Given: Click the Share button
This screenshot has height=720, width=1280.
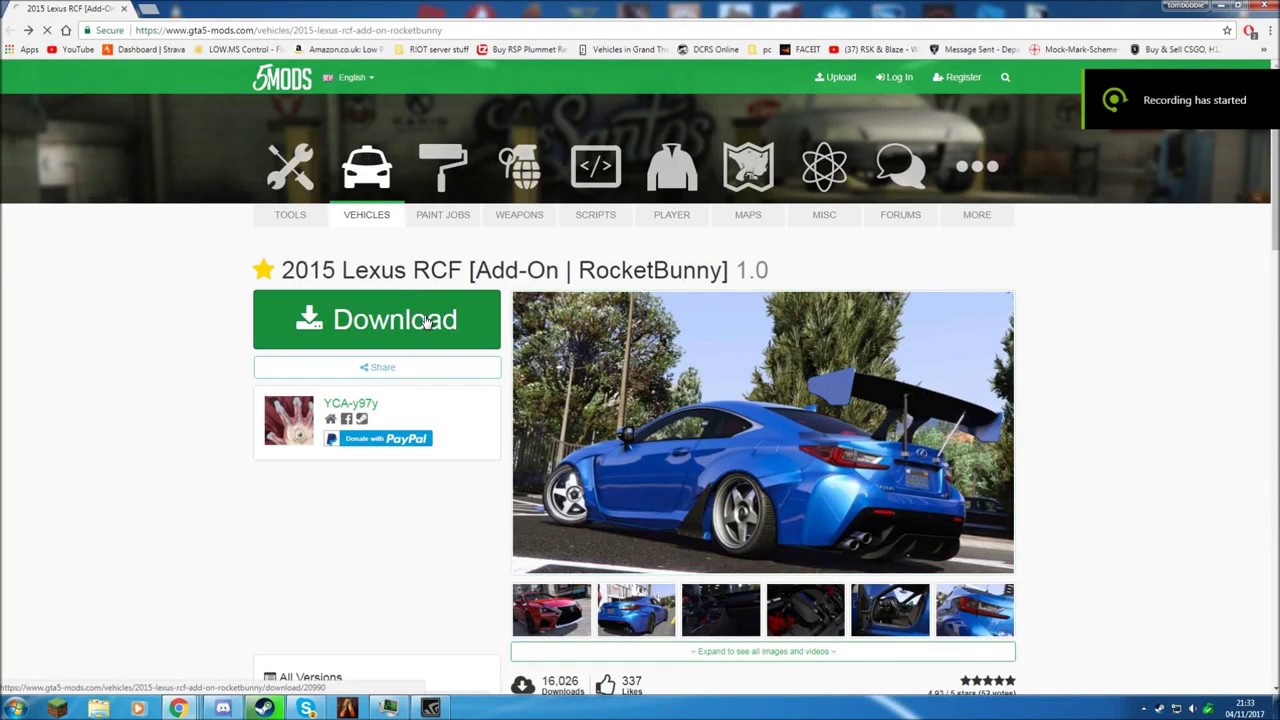Looking at the screenshot, I should (x=377, y=367).
